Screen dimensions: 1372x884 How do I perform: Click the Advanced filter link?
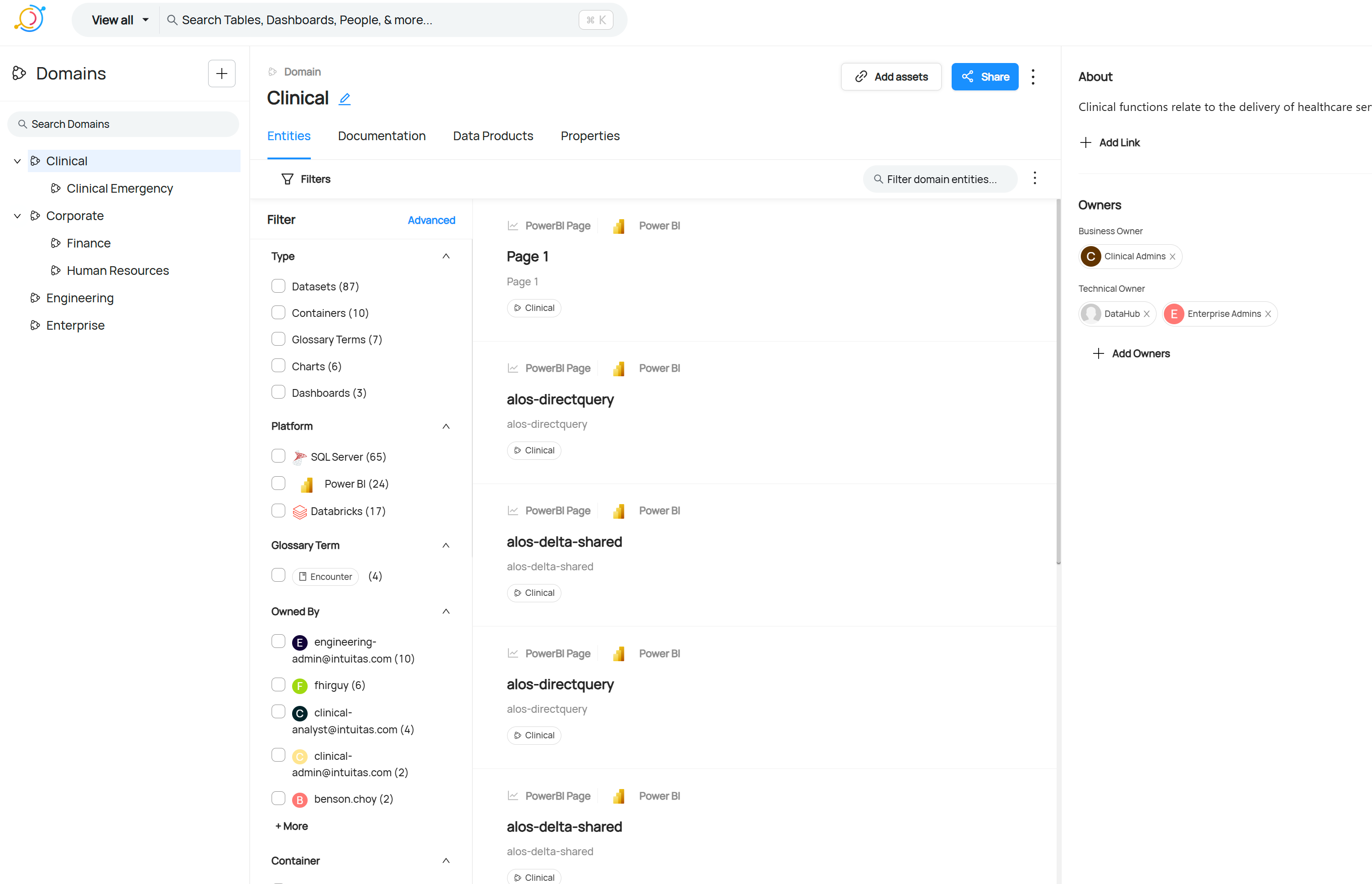pos(431,220)
